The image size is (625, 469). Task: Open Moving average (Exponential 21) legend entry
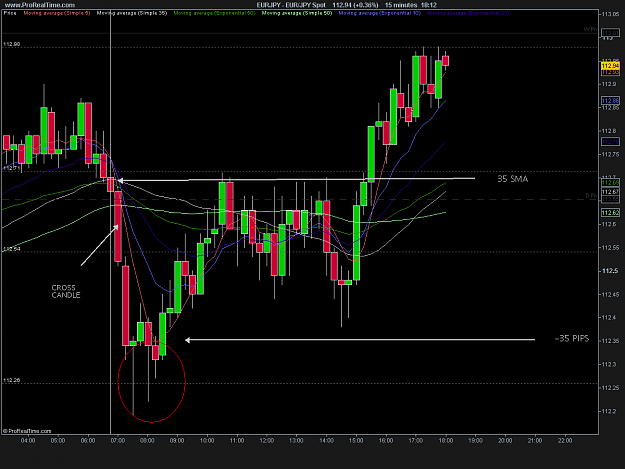(468, 13)
